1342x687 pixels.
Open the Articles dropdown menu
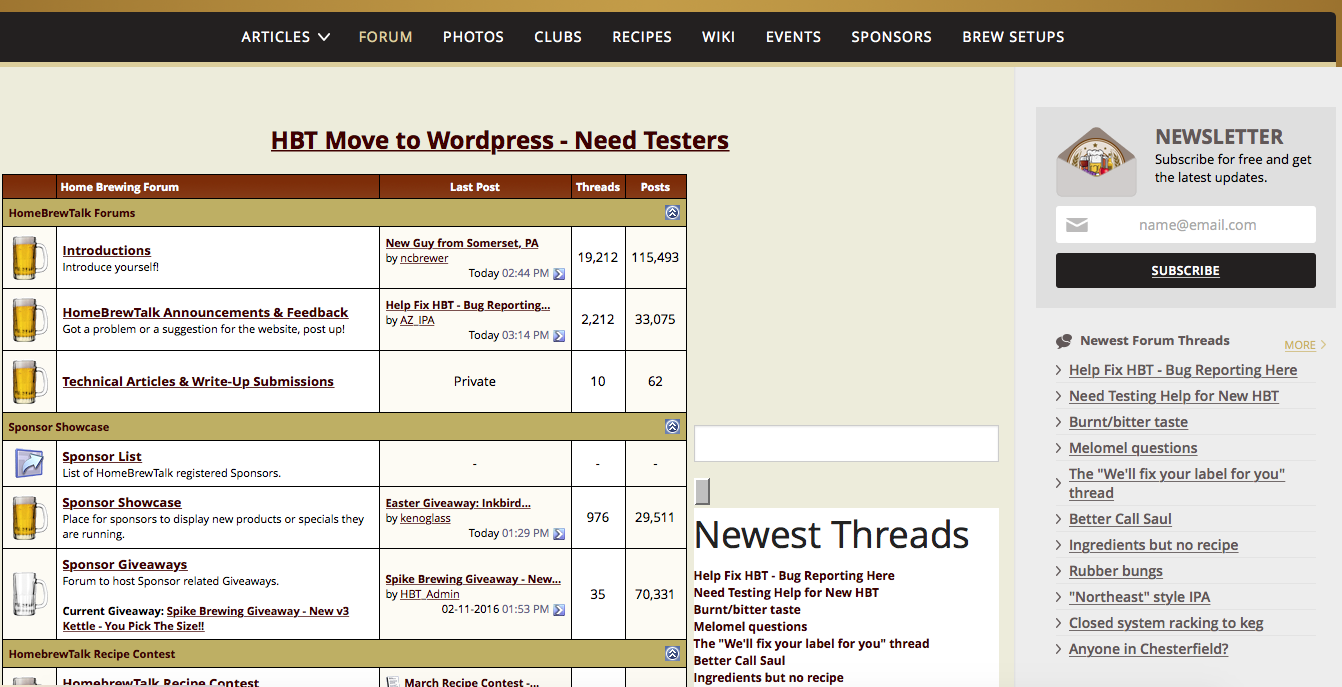[x=285, y=37]
